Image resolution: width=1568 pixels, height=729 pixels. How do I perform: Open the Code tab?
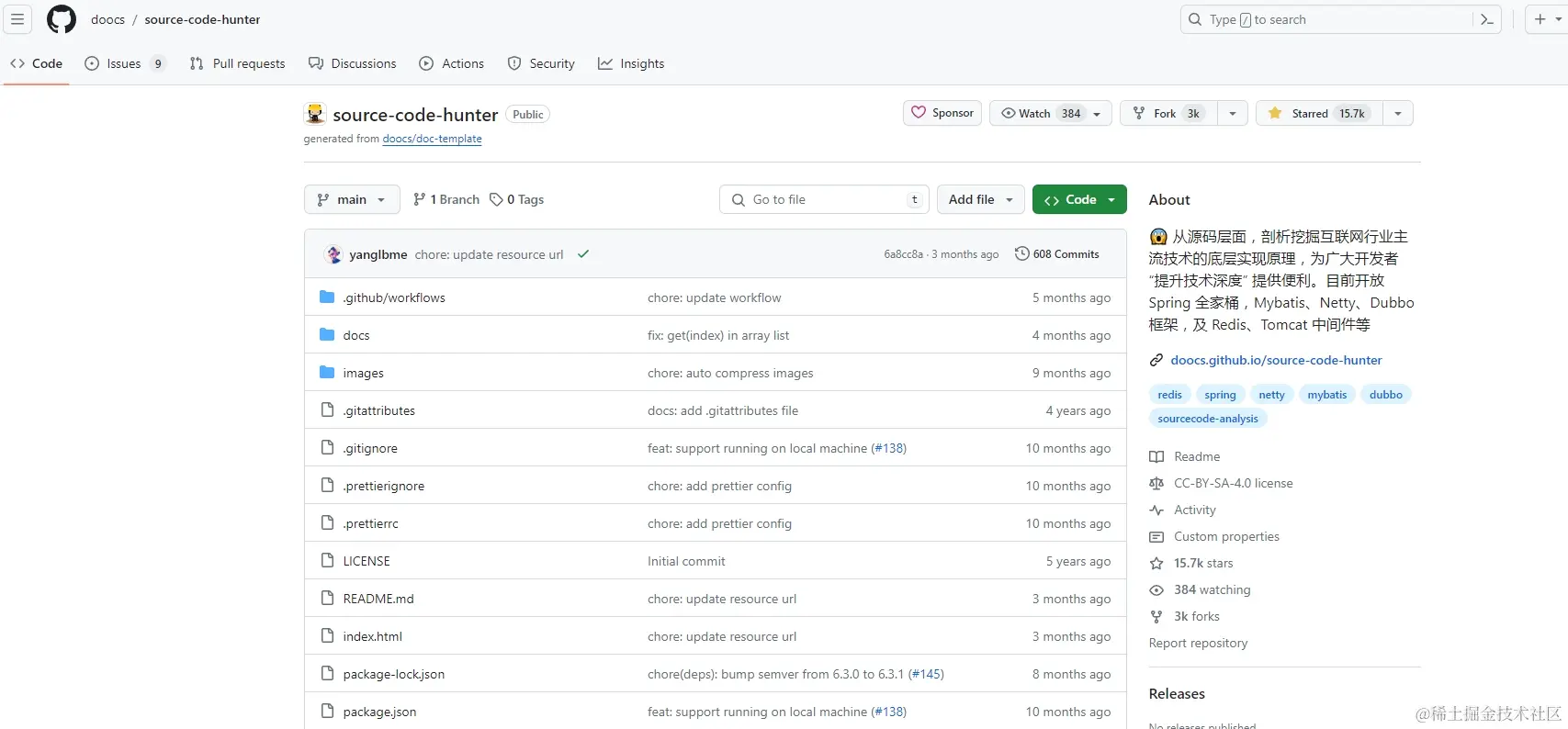click(37, 63)
